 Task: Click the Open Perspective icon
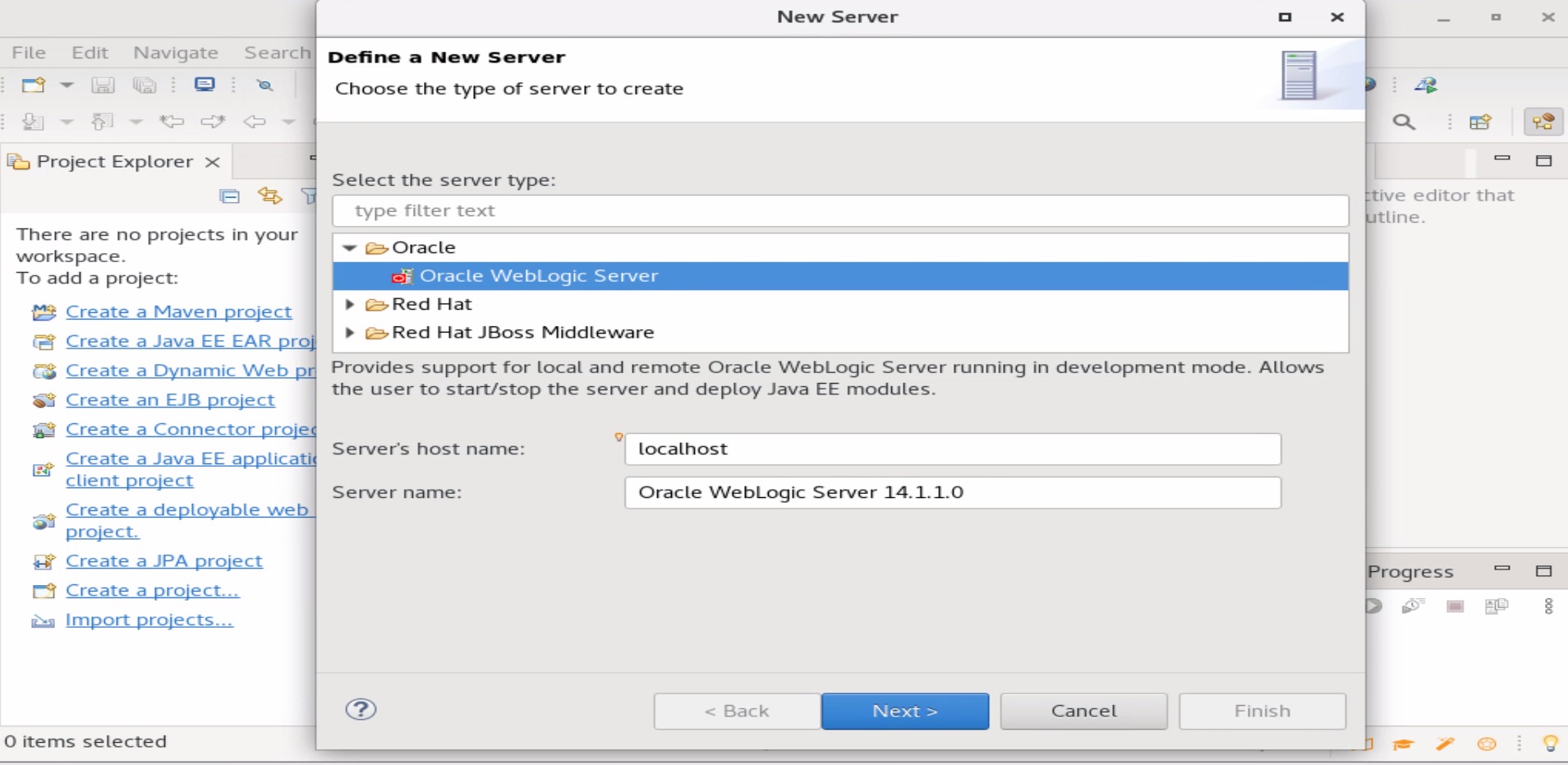point(1480,122)
